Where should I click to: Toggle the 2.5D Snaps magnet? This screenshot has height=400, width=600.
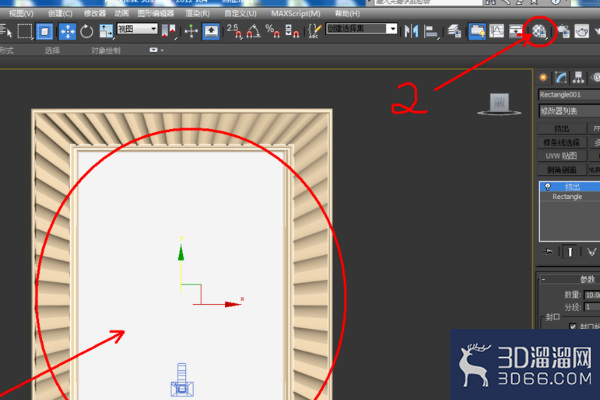(x=234, y=31)
